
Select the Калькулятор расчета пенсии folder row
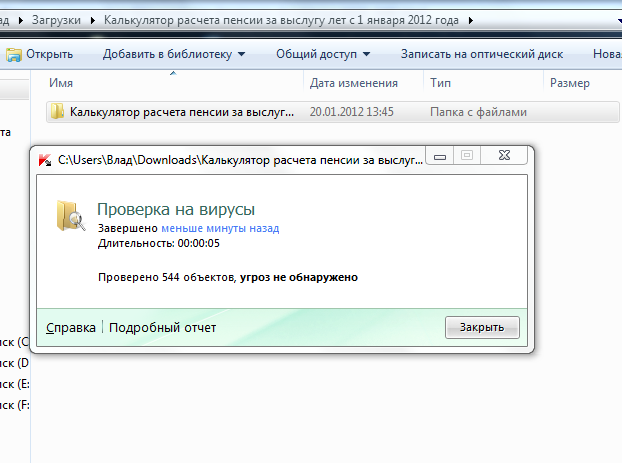coord(182,112)
